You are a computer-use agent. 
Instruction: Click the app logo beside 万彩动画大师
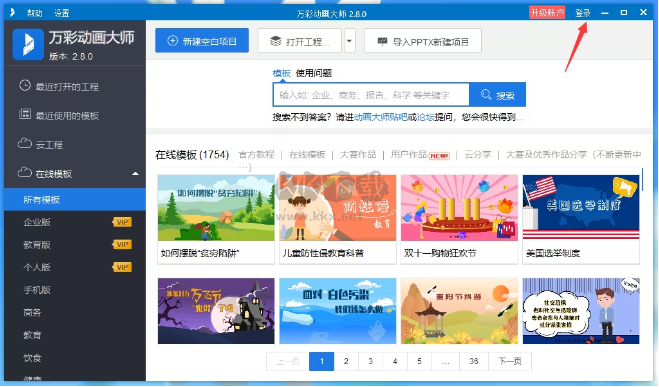click(x=28, y=44)
